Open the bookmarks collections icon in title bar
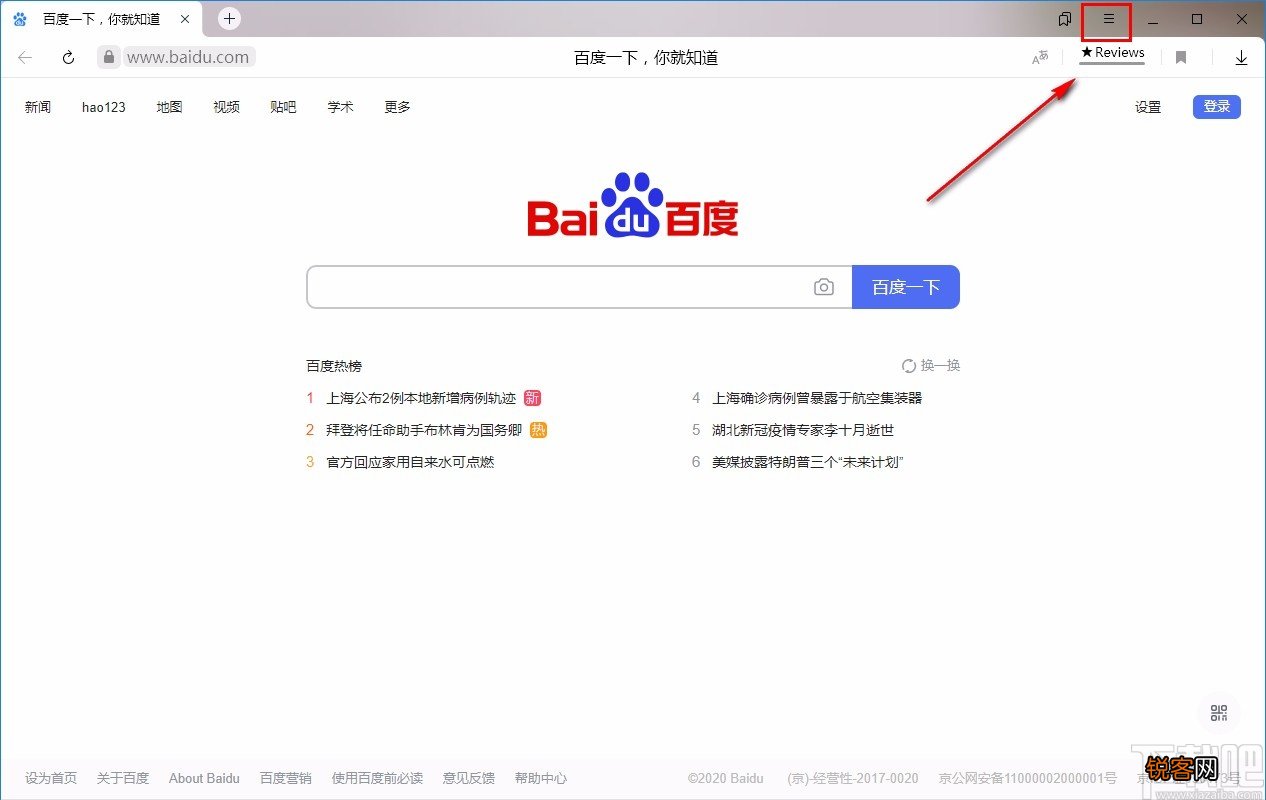Viewport: 1266px width, 800px height. point(1065,19)
